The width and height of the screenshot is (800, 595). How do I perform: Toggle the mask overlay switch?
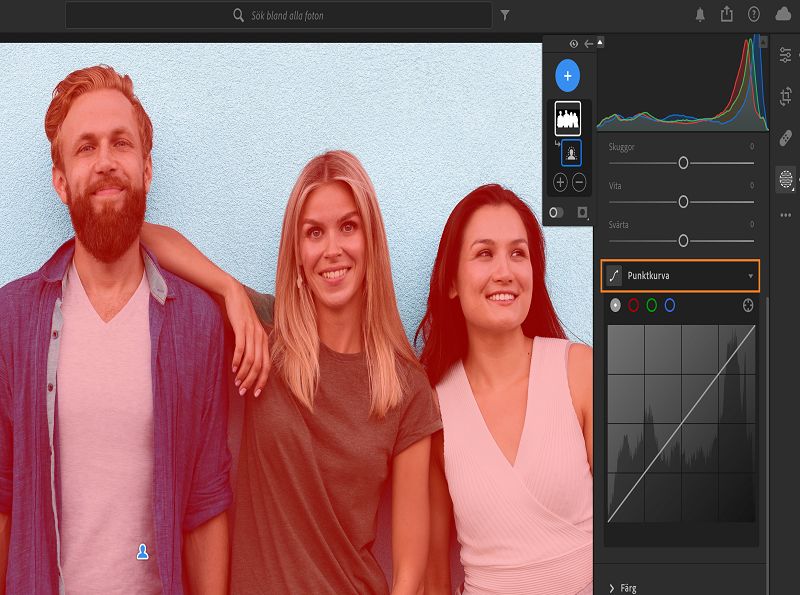pos(557,212)
